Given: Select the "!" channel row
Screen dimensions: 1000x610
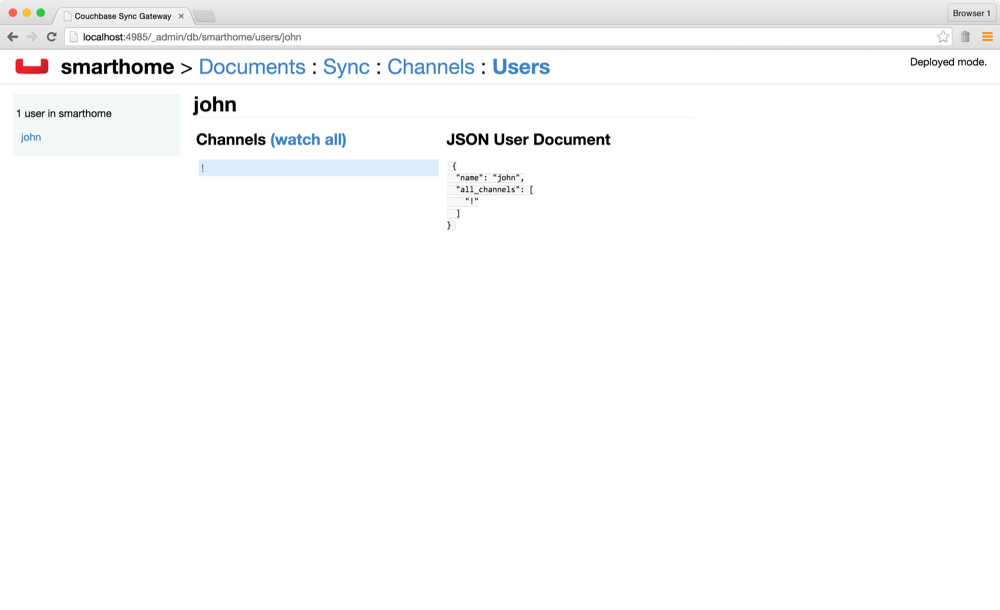Looking at the screenshot, I should 318,168.
